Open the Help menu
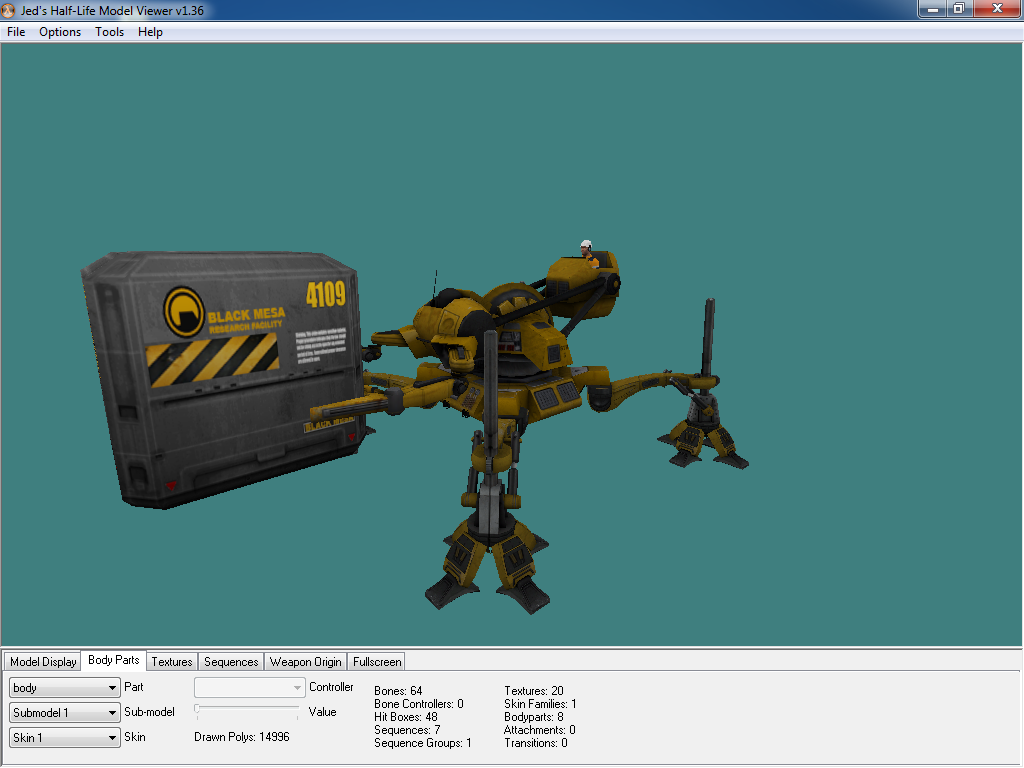This screenshot has width=1024, height=768. pos(150,32)
